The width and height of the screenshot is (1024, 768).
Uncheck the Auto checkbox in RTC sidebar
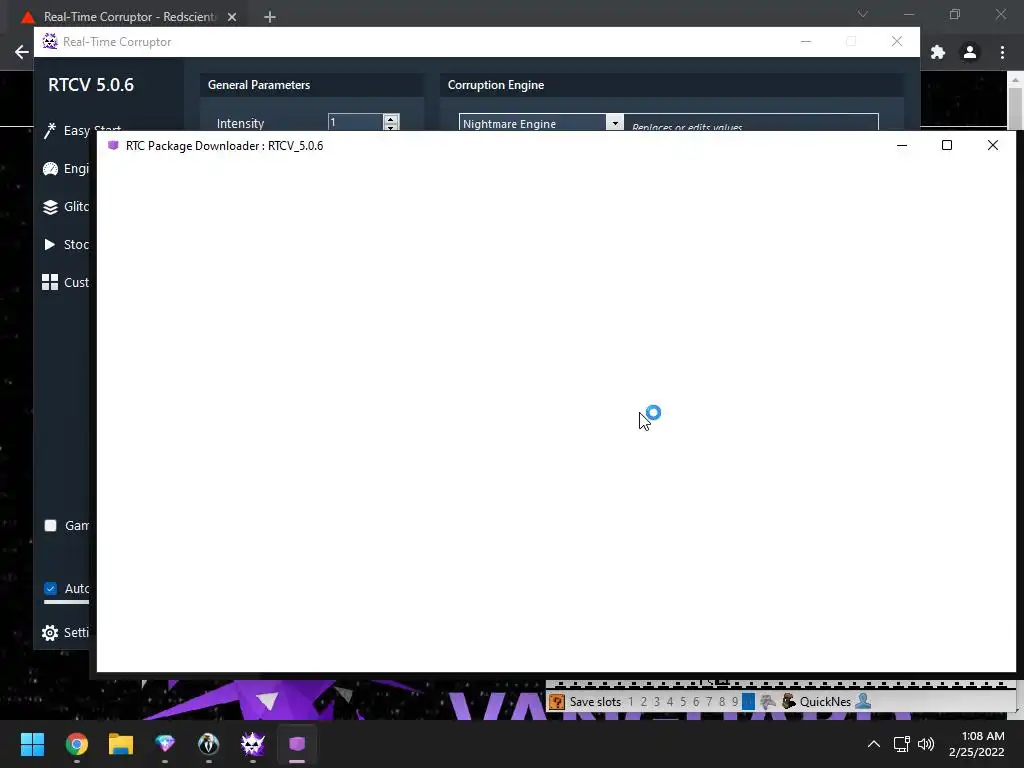click(50, 588)
